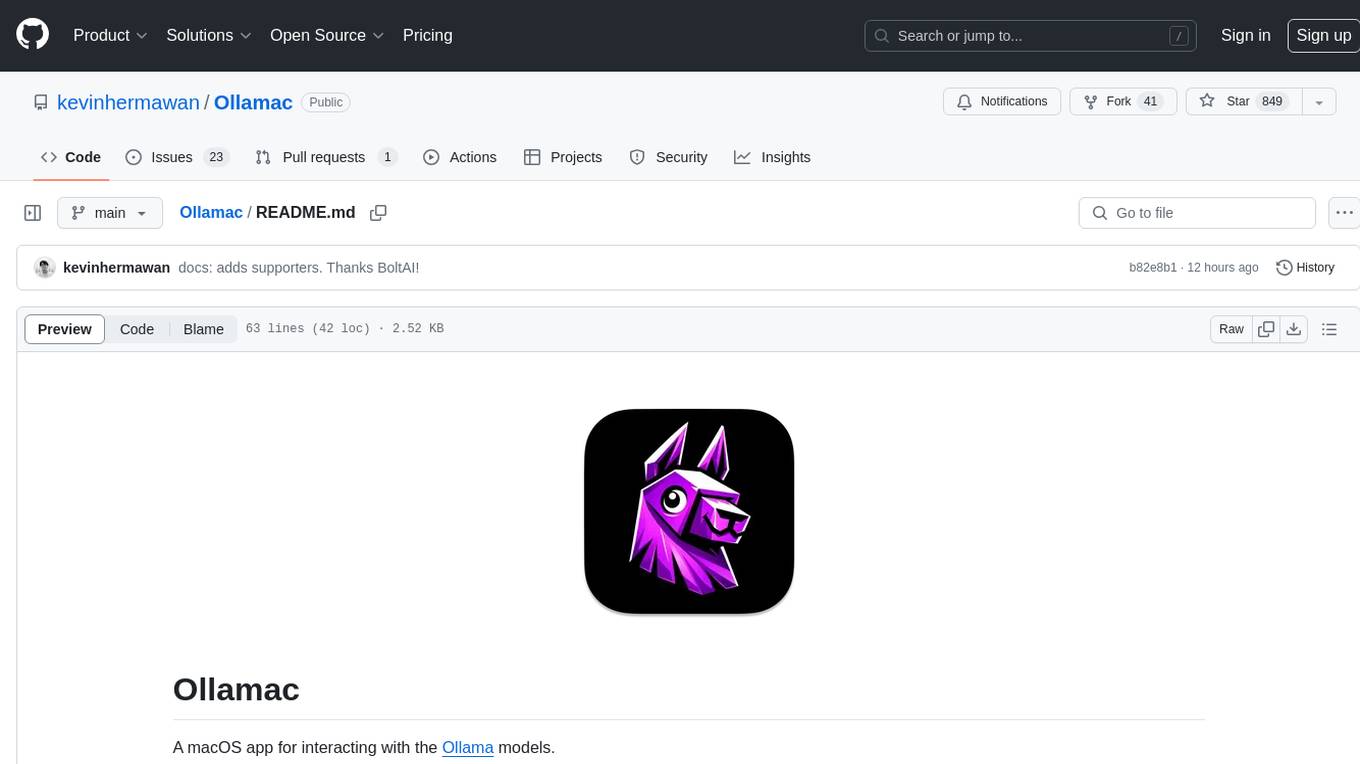Click the Ollamac breadcrumb link
The height and width of the screenshot is (764, 1360).
click(211, 212)
